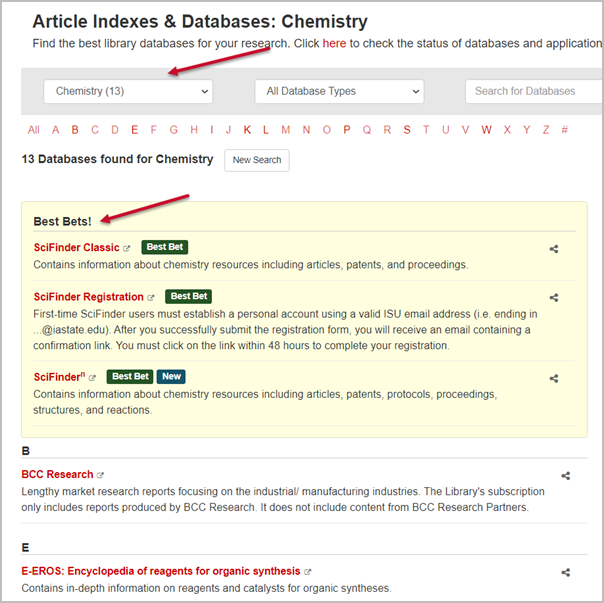The width and height of the screenshot is (604, 603).
Task: Click external link icon beside E-EROS title
Action: click(307, 572)
